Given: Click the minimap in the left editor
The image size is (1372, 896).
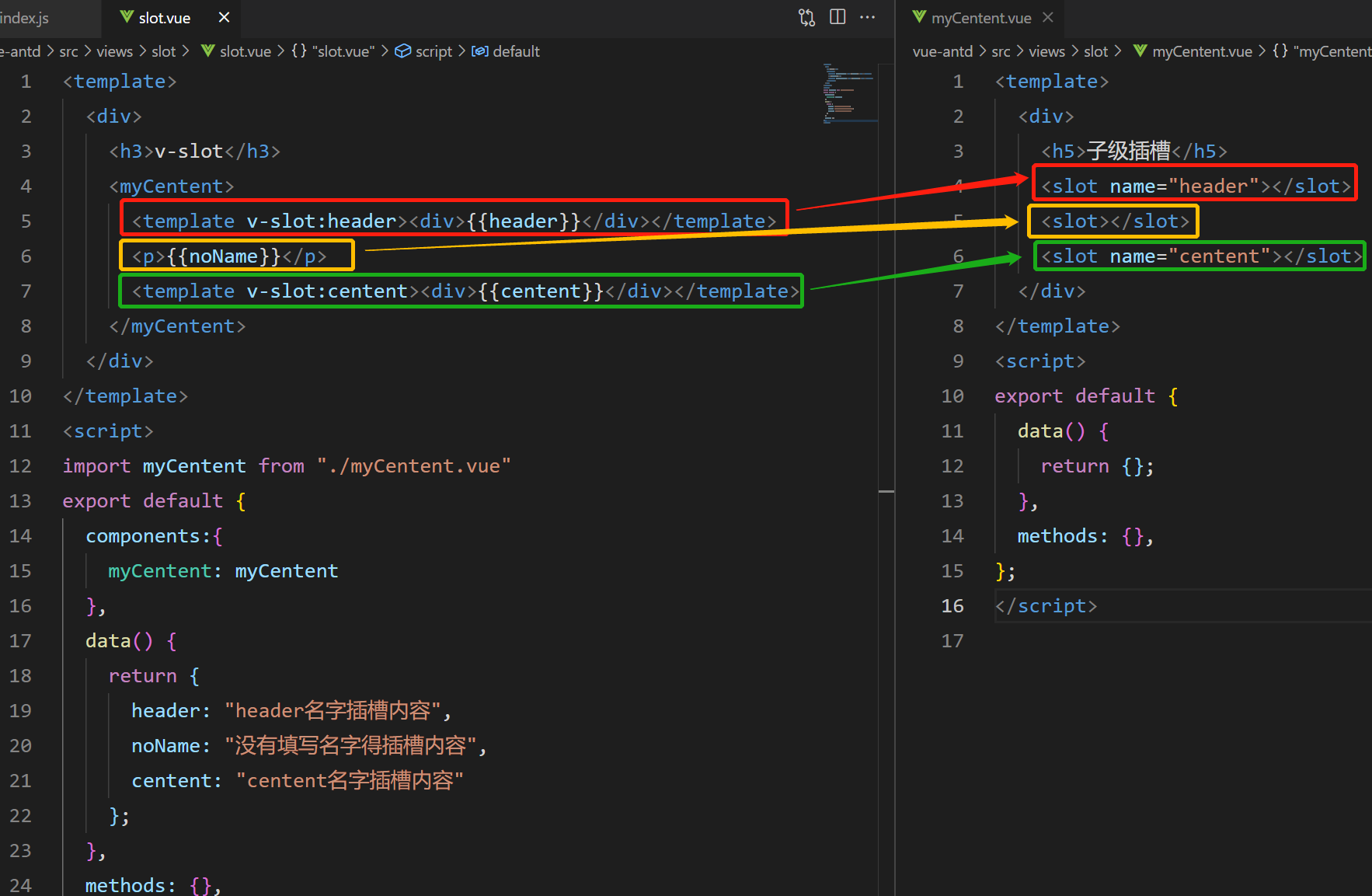Looking at the screenshot, I should click(x=850, y=93).
